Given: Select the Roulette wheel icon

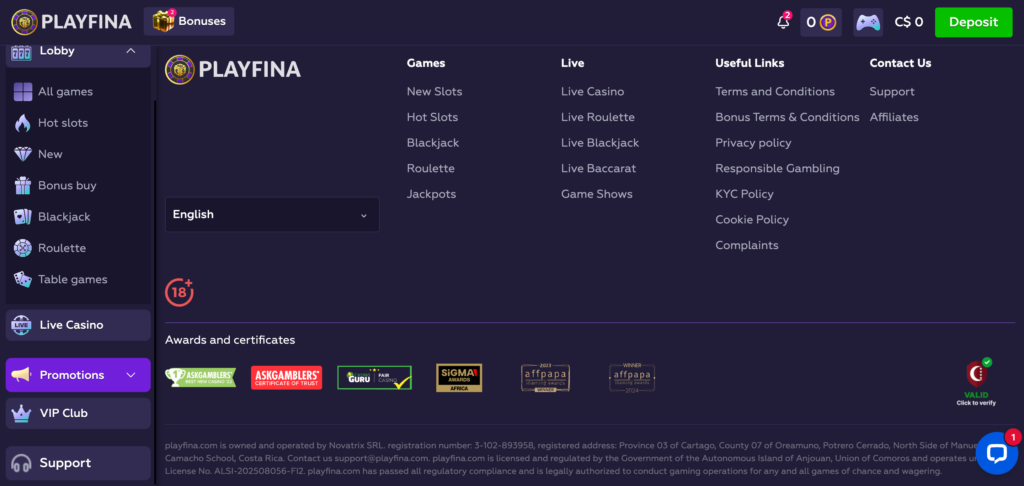Looking at the screenshot, I should click(x=23, y=248).
